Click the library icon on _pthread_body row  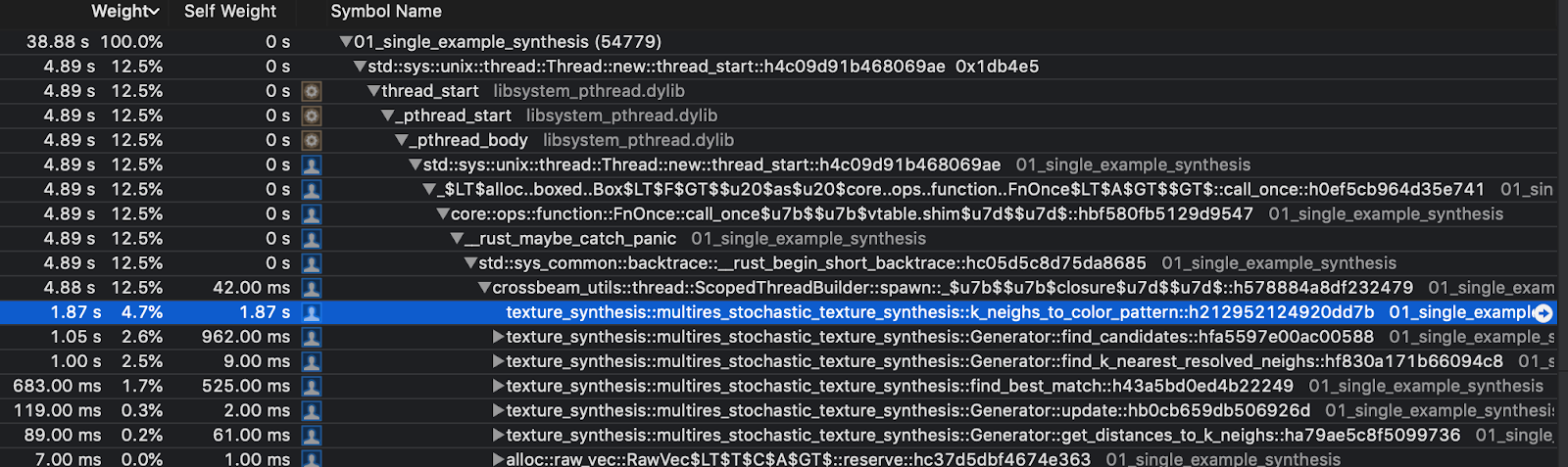coord(312,140)
